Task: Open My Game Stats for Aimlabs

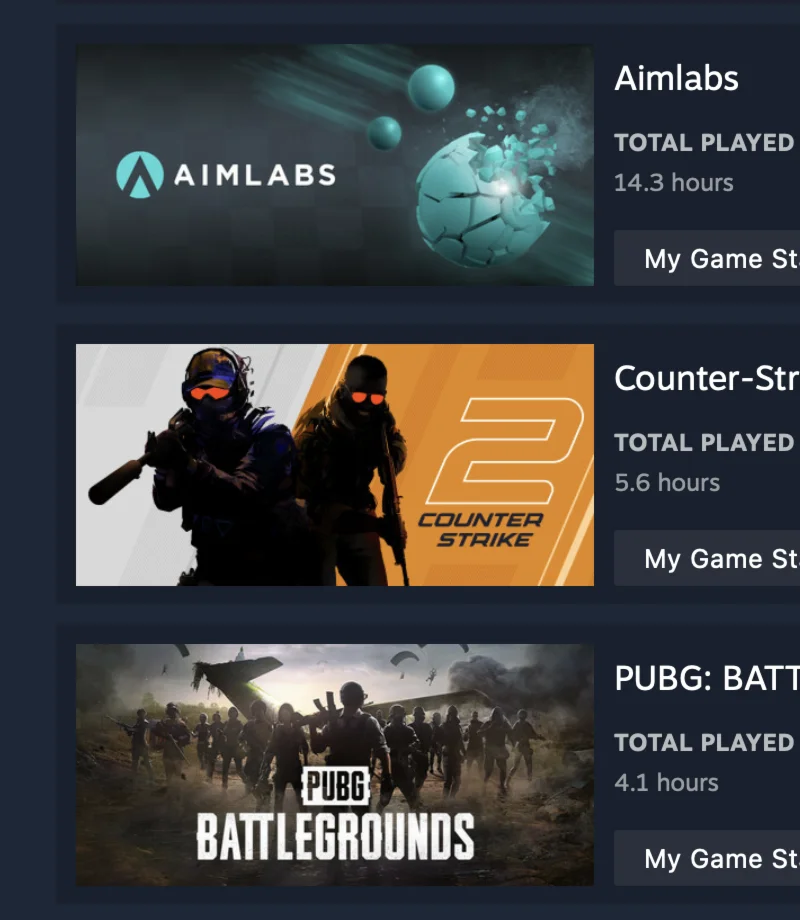Action: point(707,258)
